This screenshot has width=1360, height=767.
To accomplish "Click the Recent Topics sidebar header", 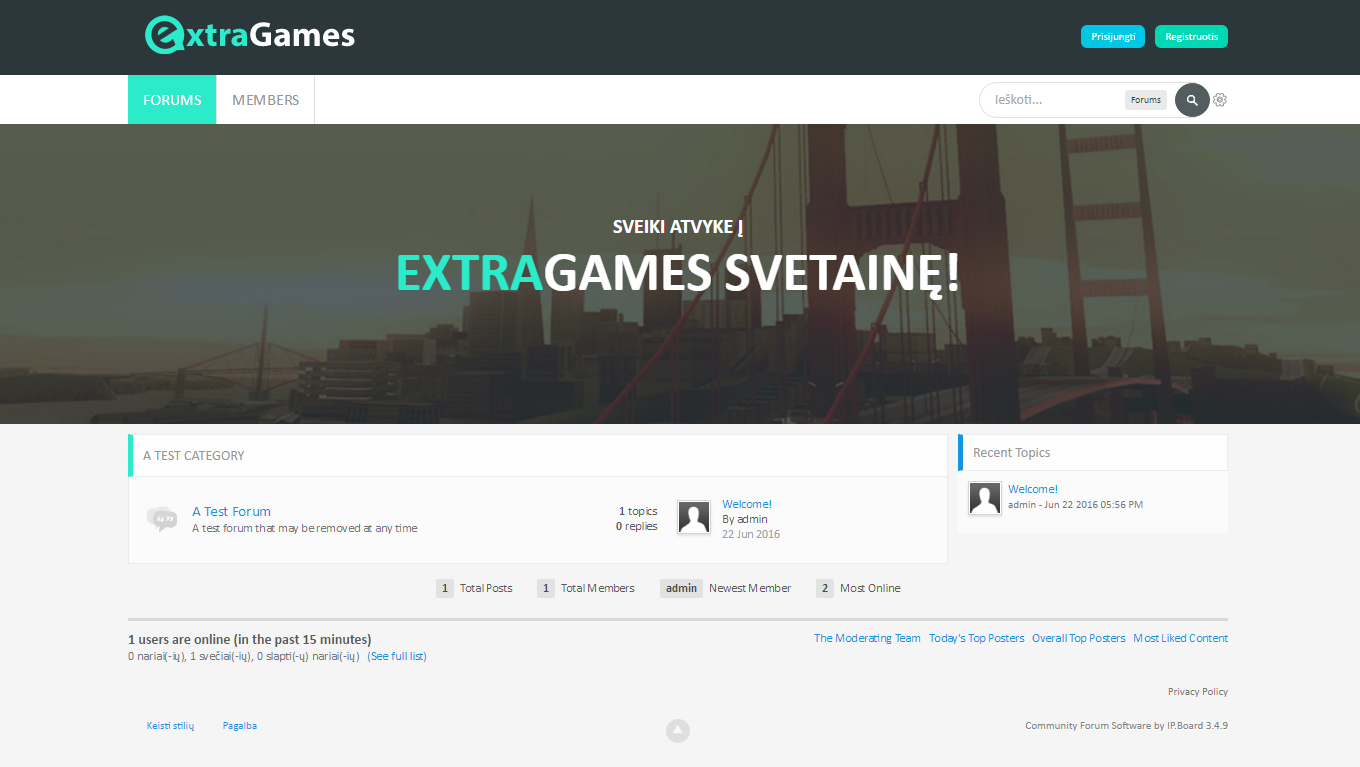I will click(1093, 452).
